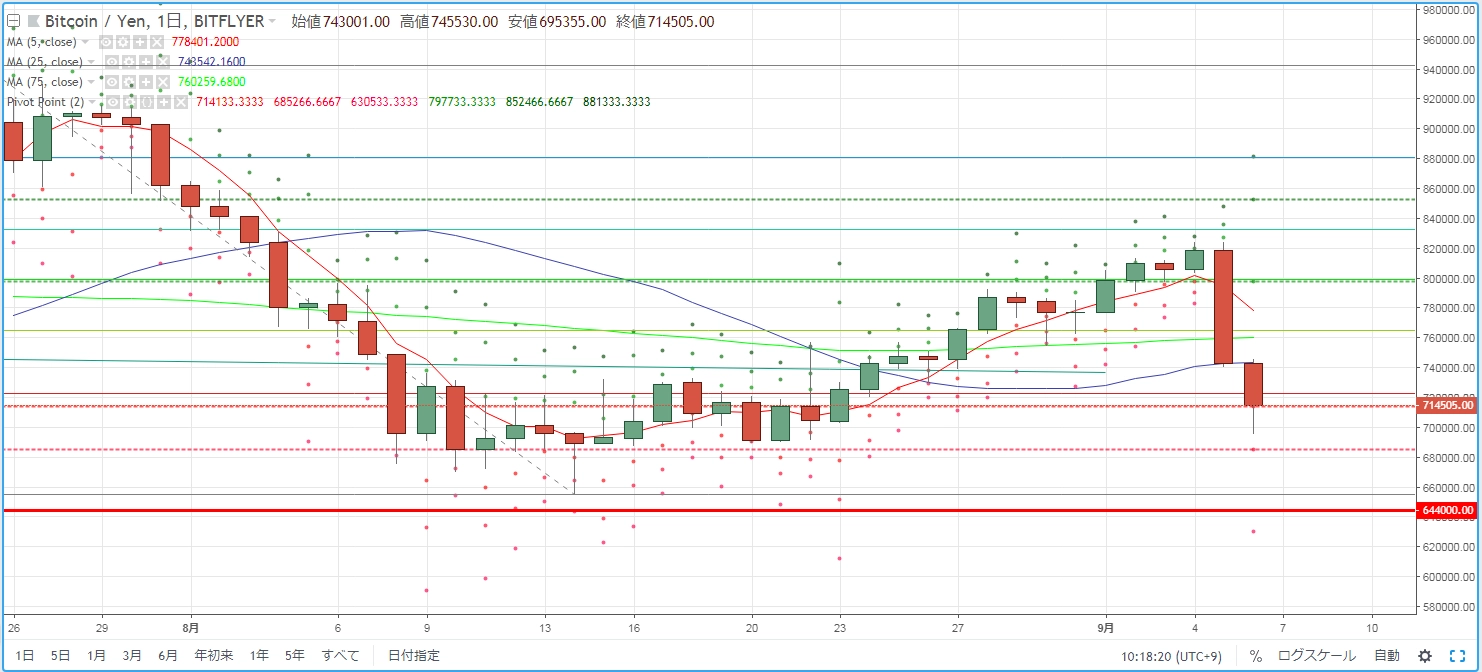1482x672 pixels.
Task: Toggle visibility eye of Pivot Point (2)
Action: [113, 102]
